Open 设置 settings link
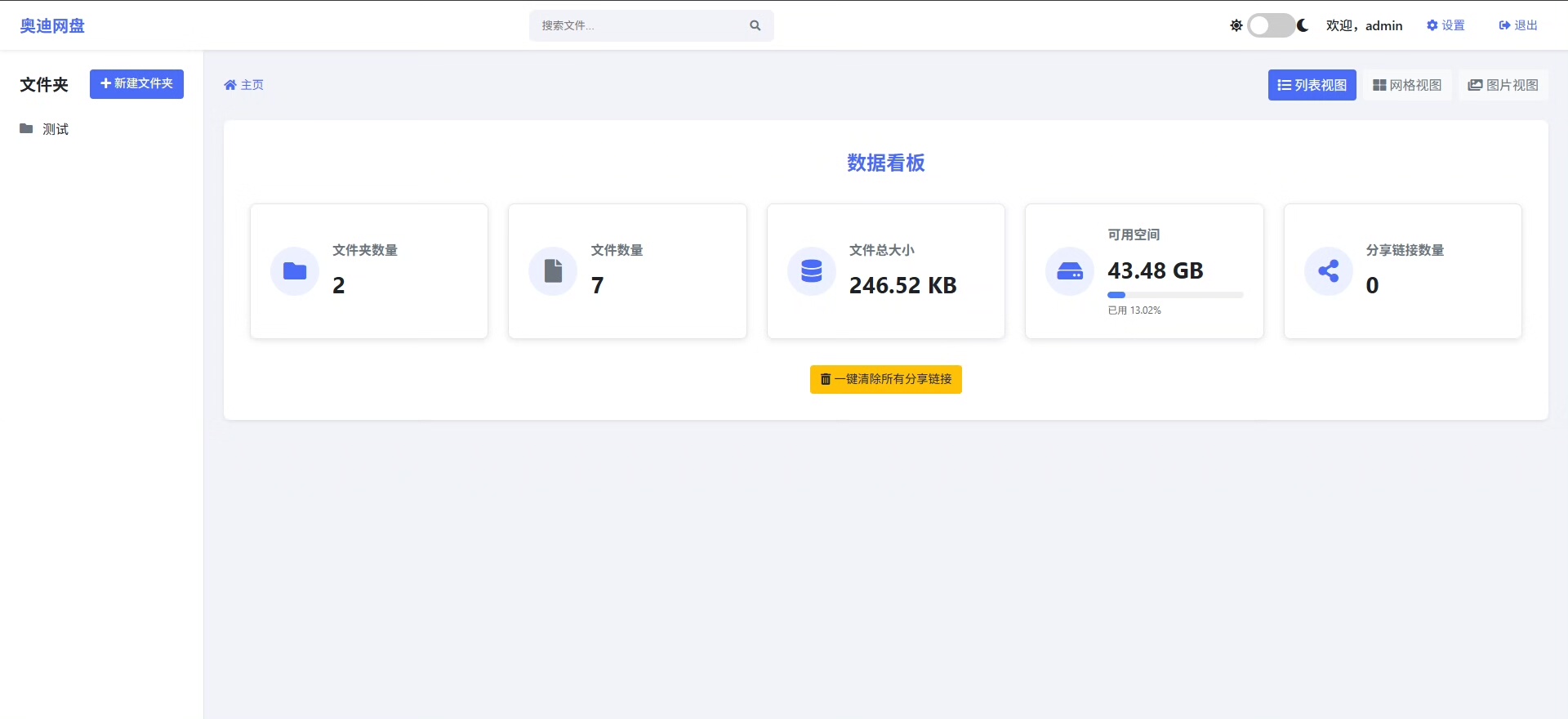 [1445, 25]
